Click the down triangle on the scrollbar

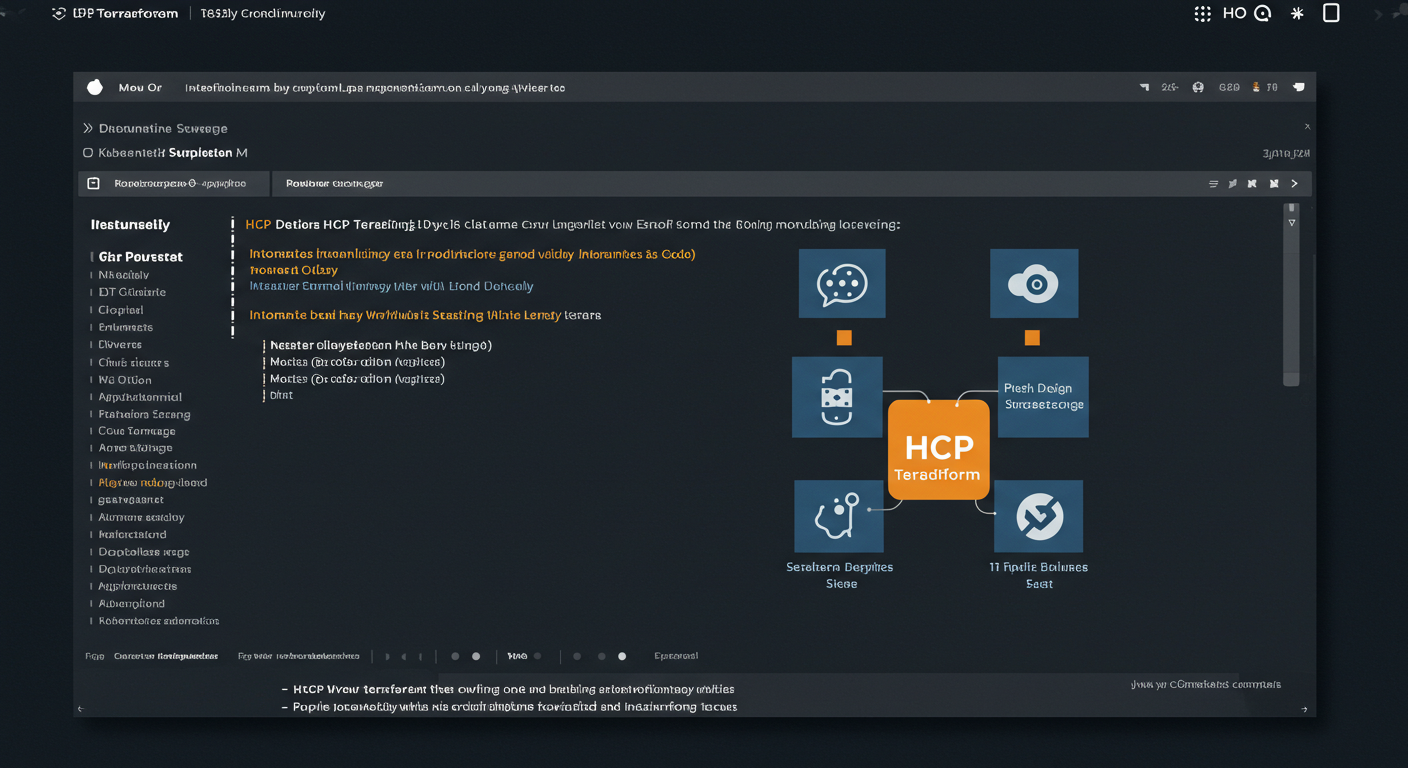click(1292, 223)
